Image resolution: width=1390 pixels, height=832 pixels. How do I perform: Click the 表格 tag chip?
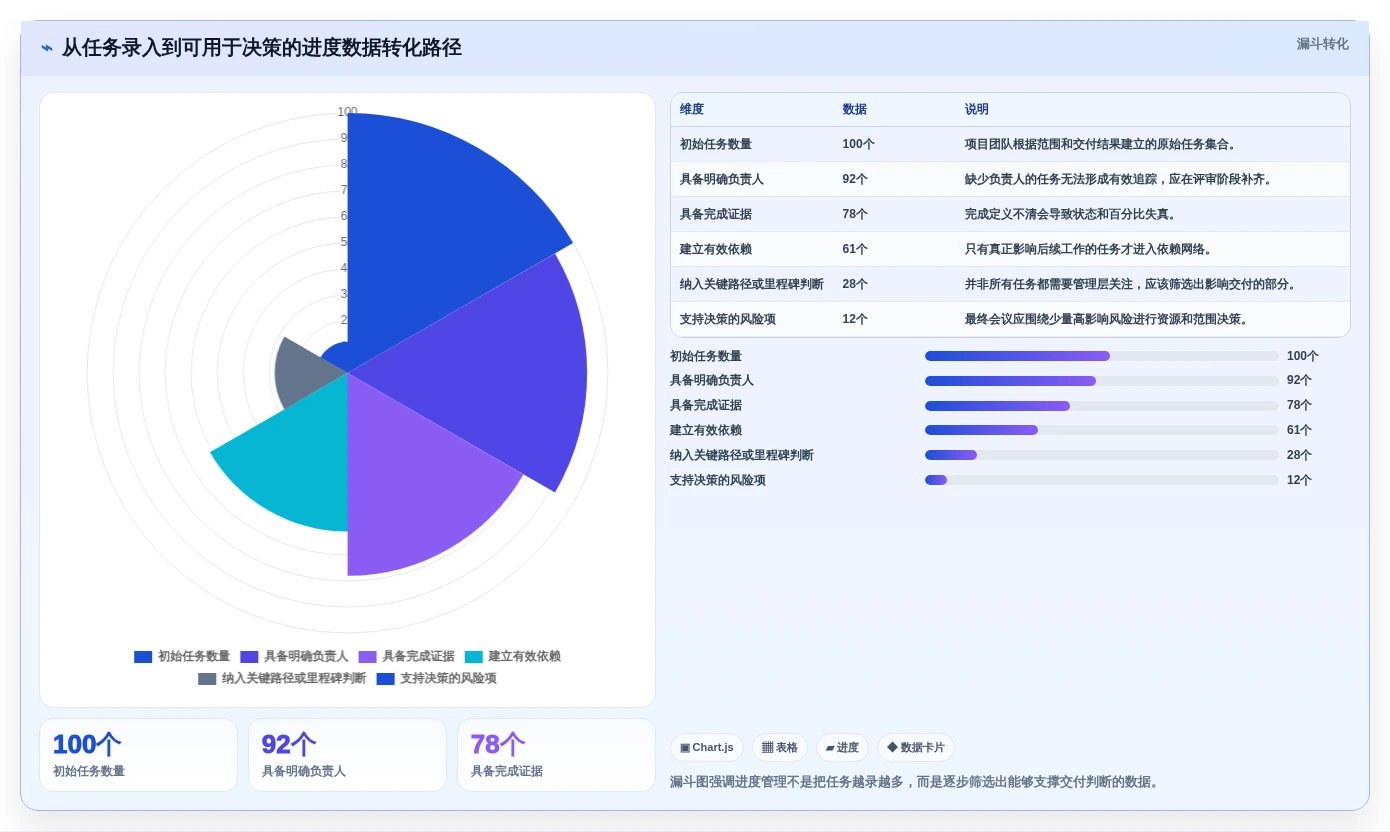click(x=780, y=747)
